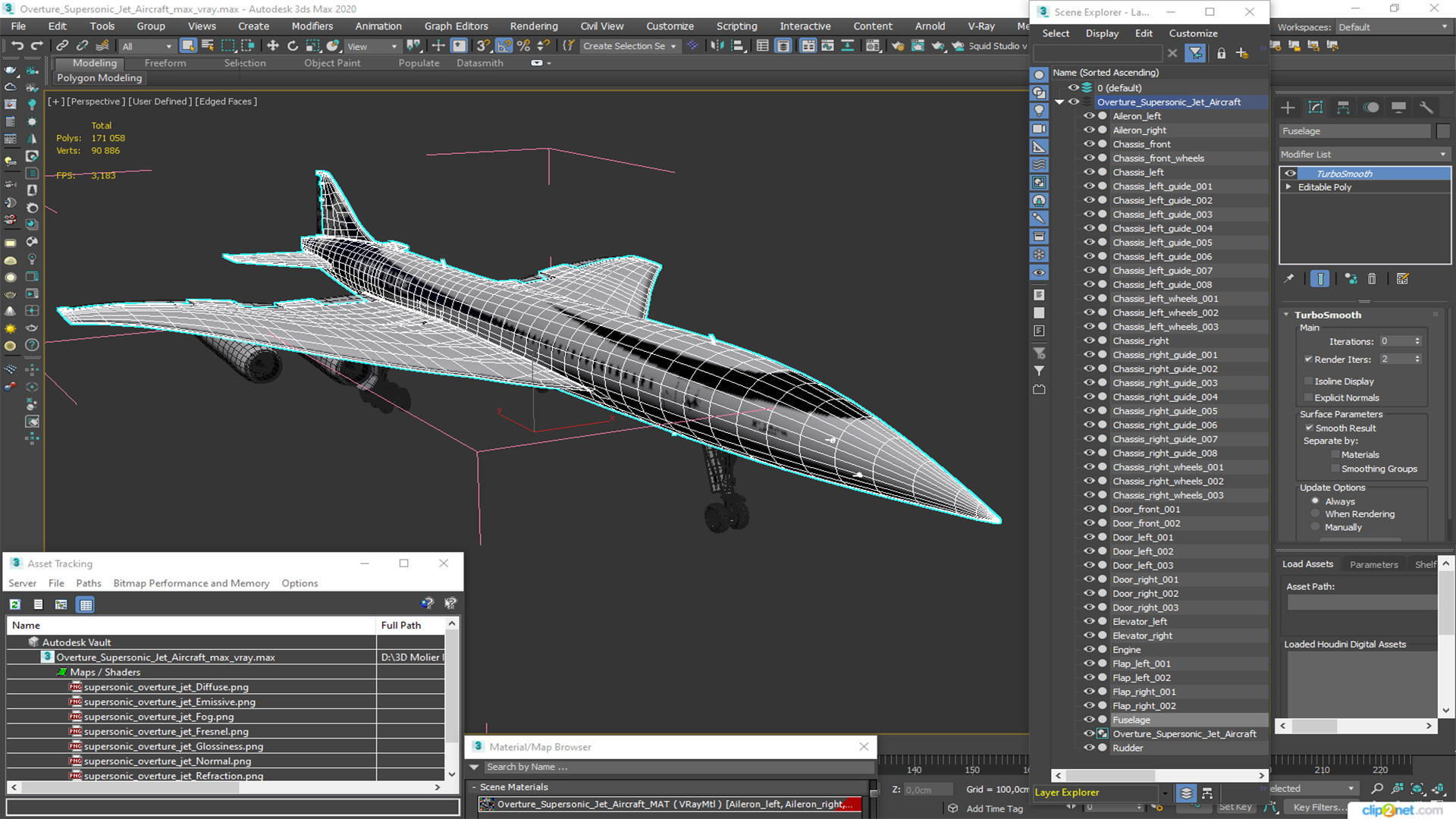Click the Load Assets tab button
The image size is (1456, 819).
pyautogui.click(x=1307, y=564)
